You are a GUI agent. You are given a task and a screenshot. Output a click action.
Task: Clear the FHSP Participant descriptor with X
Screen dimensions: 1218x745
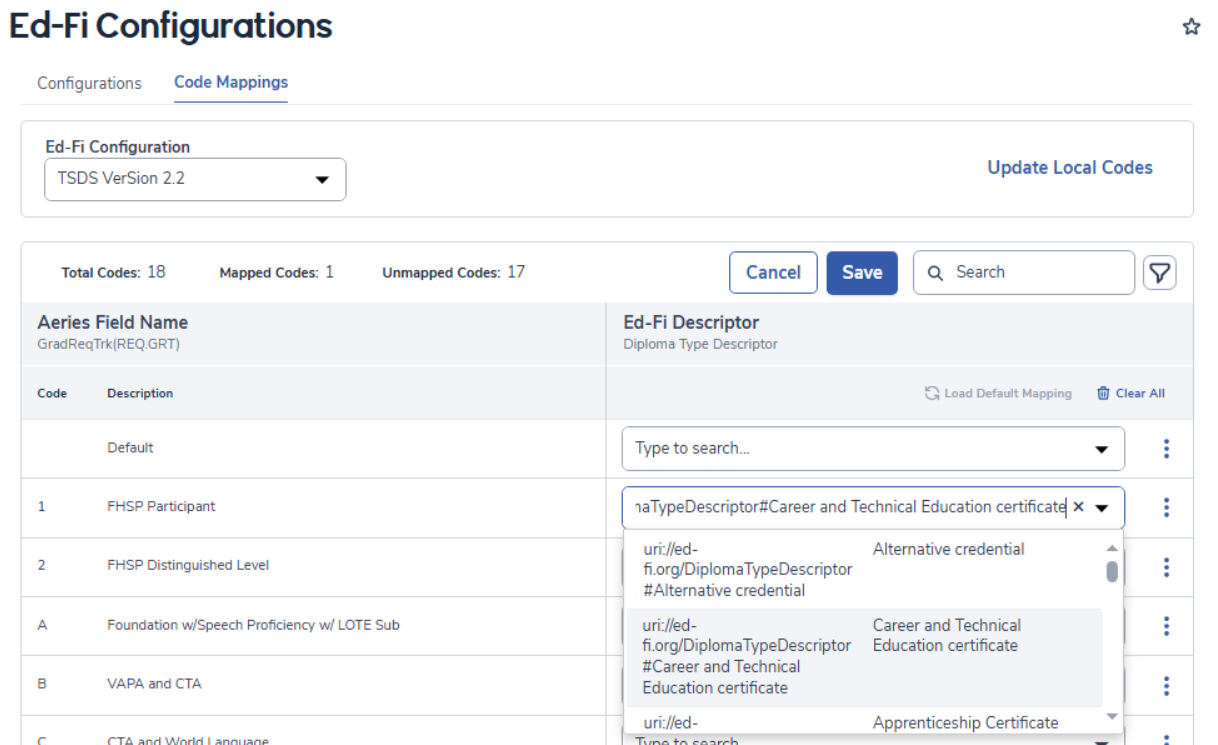click(x=1078, y=507)
